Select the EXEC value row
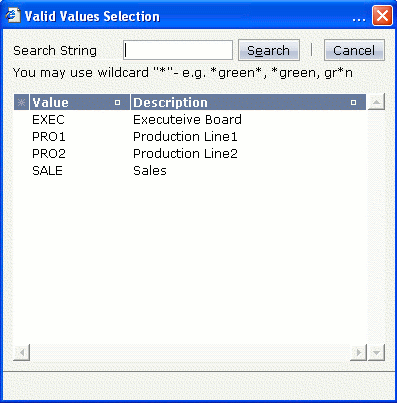The width and height of the screenshot is (397, 403). coord(190,120)
